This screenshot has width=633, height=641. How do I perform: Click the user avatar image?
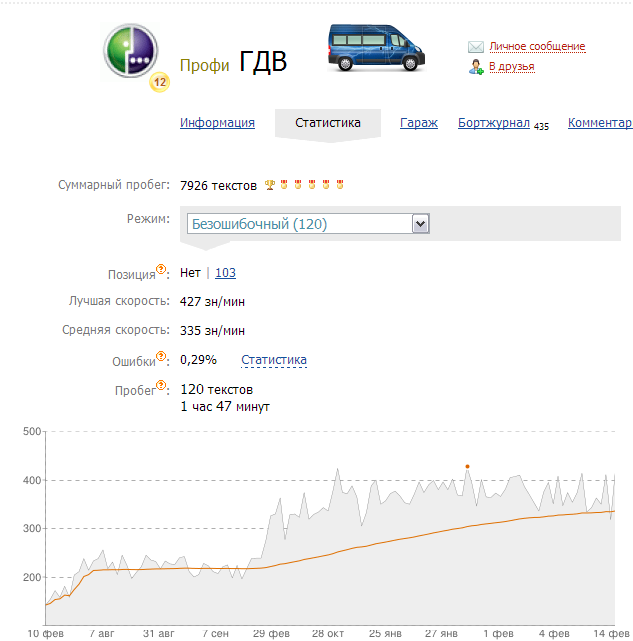point(130,51)
